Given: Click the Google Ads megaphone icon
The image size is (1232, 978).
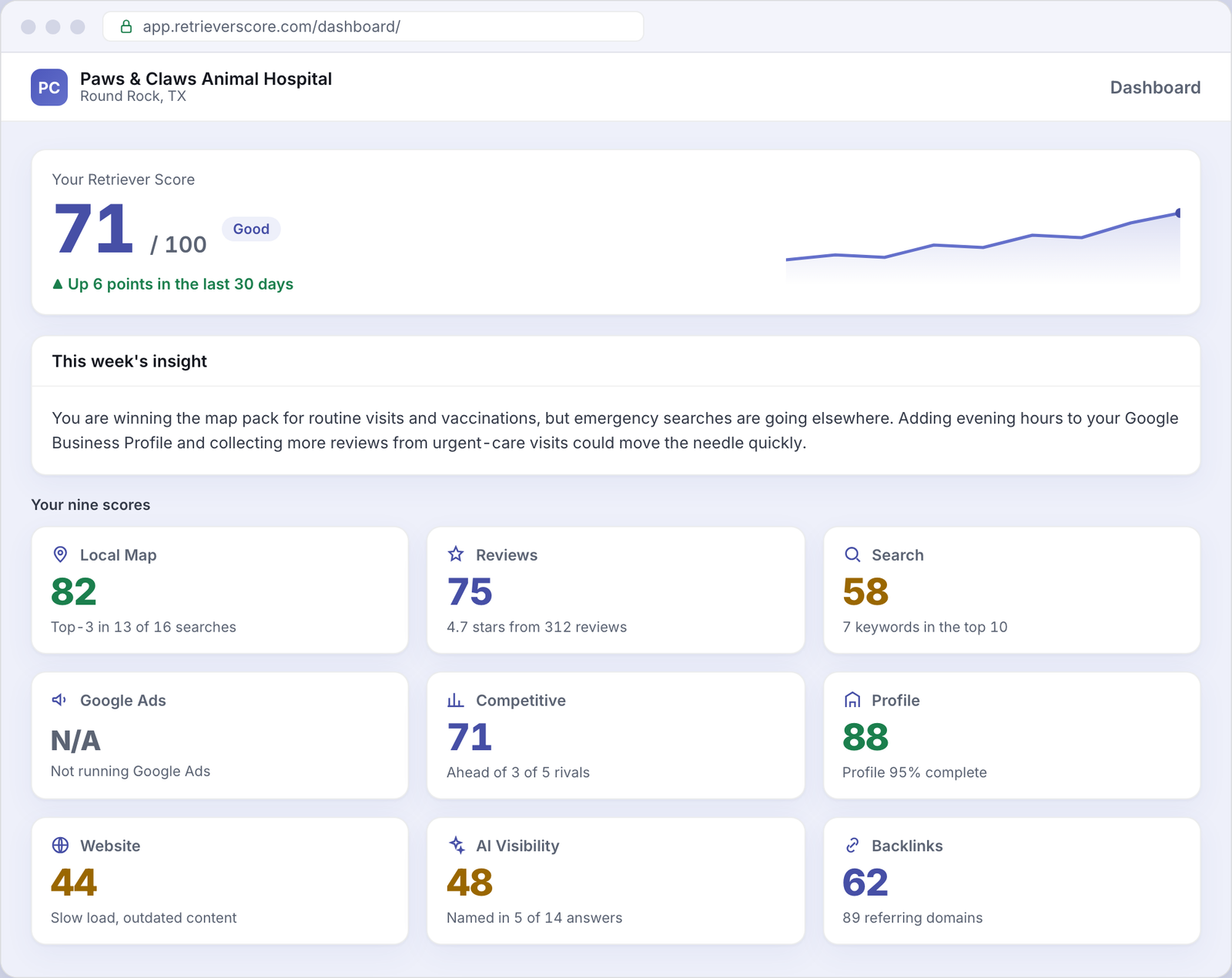Looking at the screenshot, I should pyautogui.click(x=60, y=700).
